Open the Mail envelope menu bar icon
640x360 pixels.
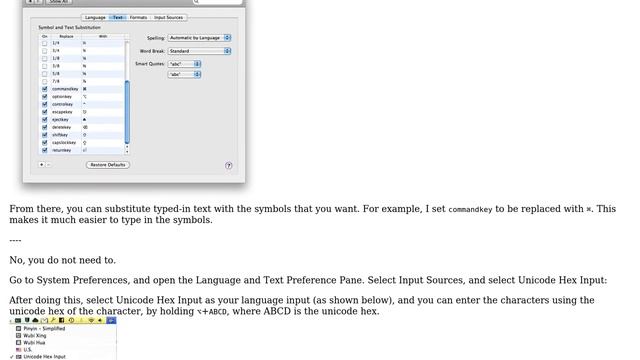(x=44, y=320)
